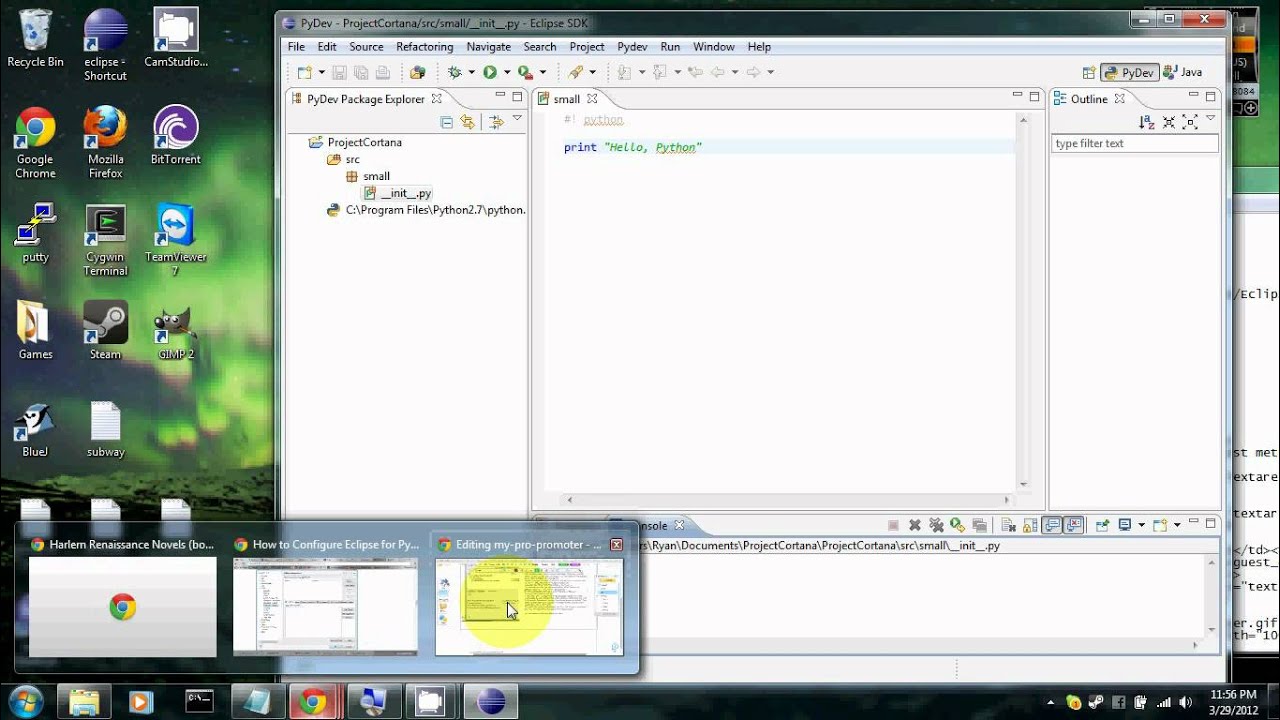Select the Python2.7 interpreter entry
Viewport: 1280px width, 720px height.
point(435,210)
